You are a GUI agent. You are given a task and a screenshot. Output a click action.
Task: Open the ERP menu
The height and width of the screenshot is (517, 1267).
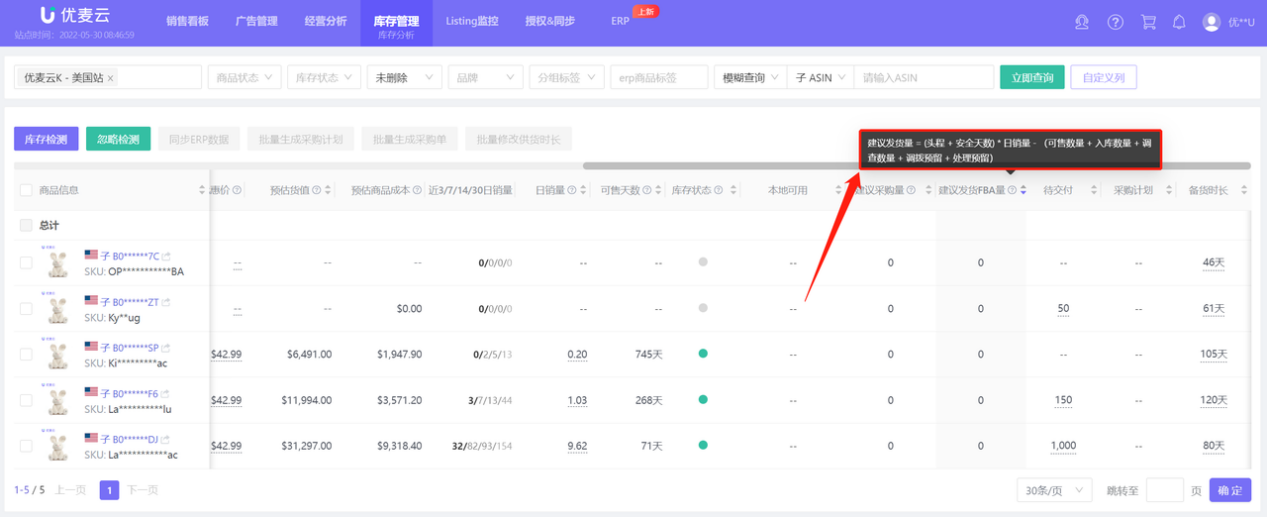pyautogui.click(x=620, y=21)
